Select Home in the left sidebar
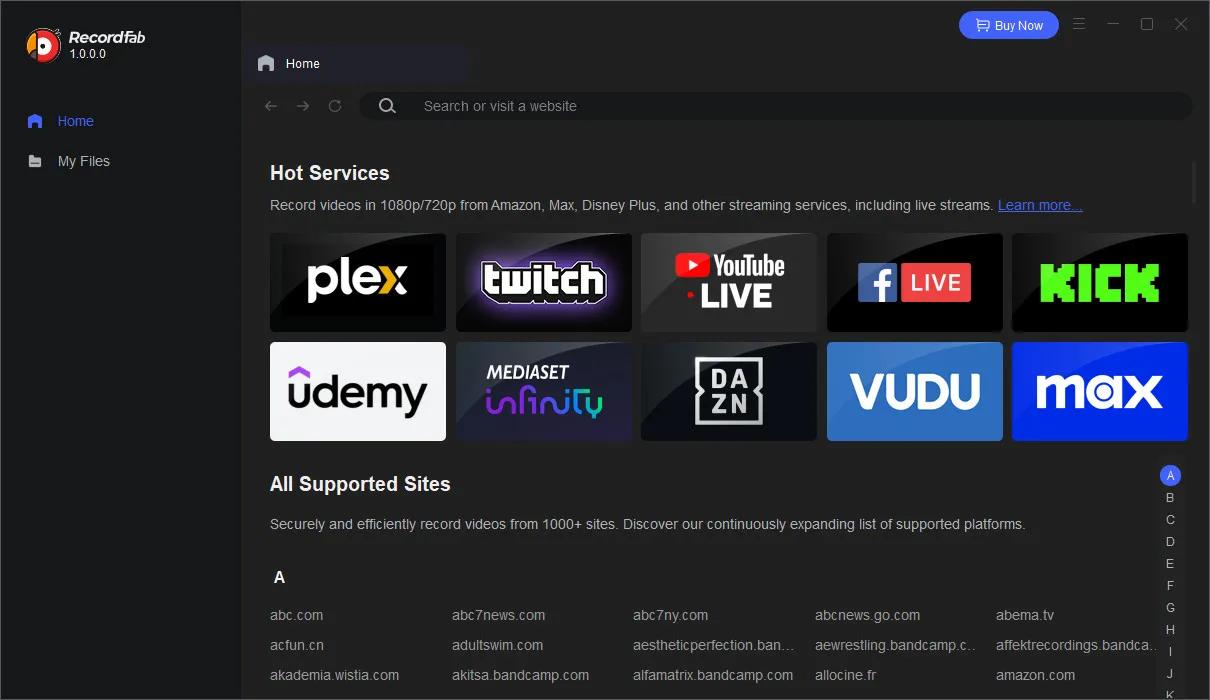This screenshot has width=1210, height=700. [75, 121]
